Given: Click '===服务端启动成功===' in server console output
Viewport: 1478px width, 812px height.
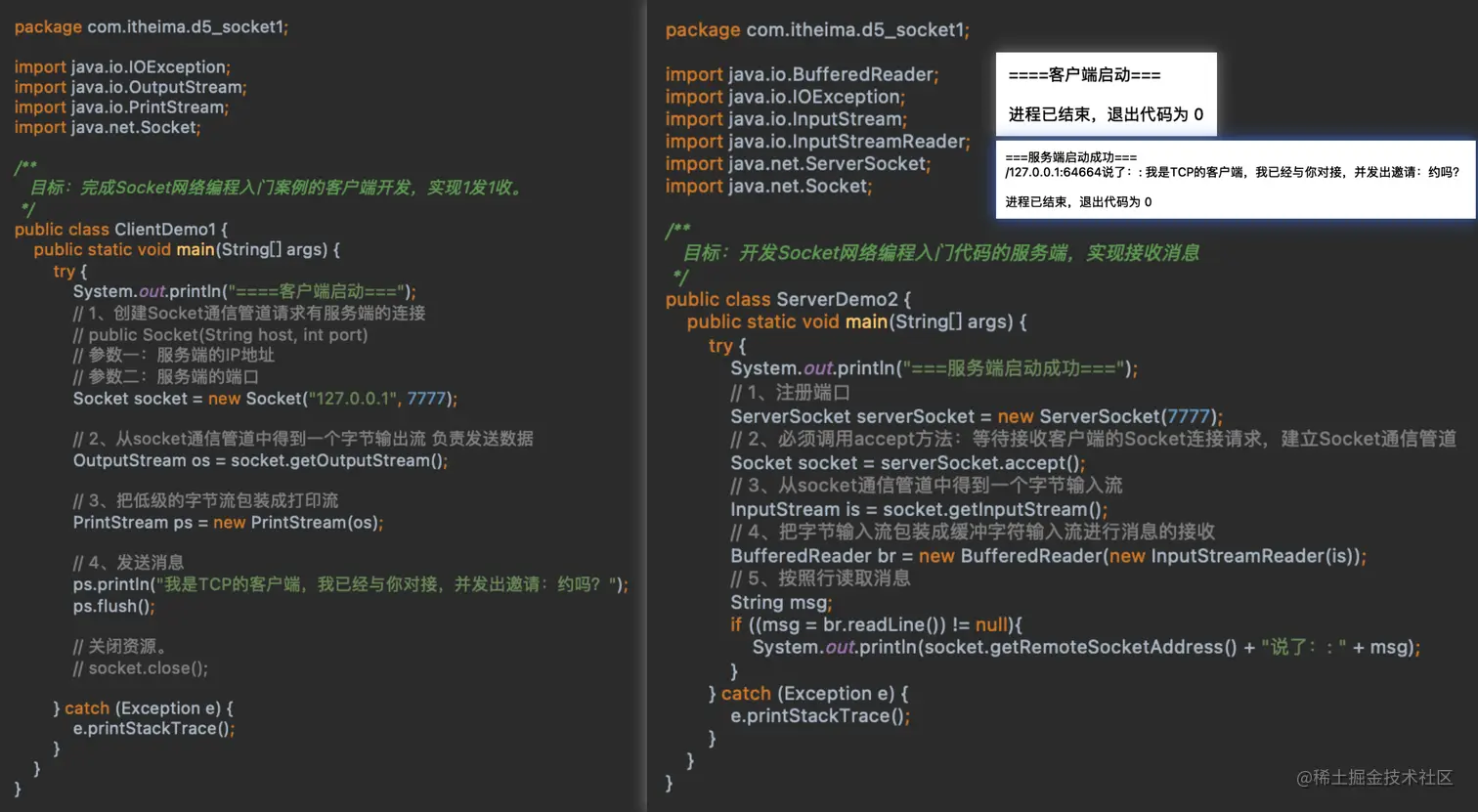Looking at the screenshot, I should pyautogui.click(x=1071, y=157).
